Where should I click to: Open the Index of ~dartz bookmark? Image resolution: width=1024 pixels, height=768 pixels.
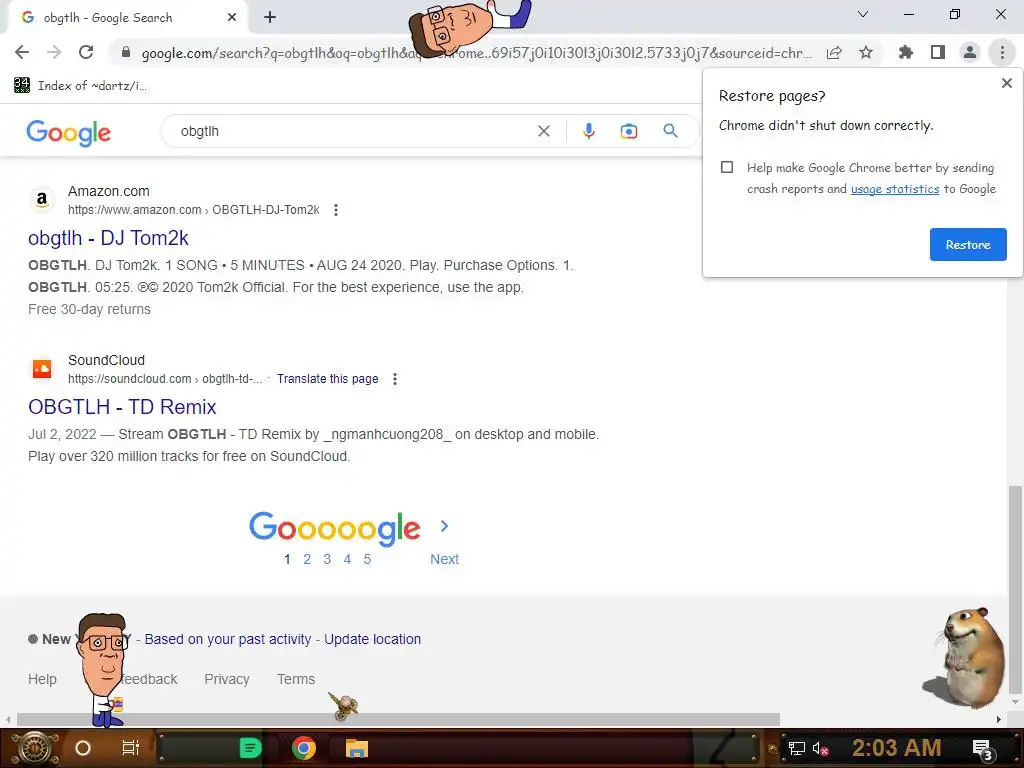coord(80,86)
